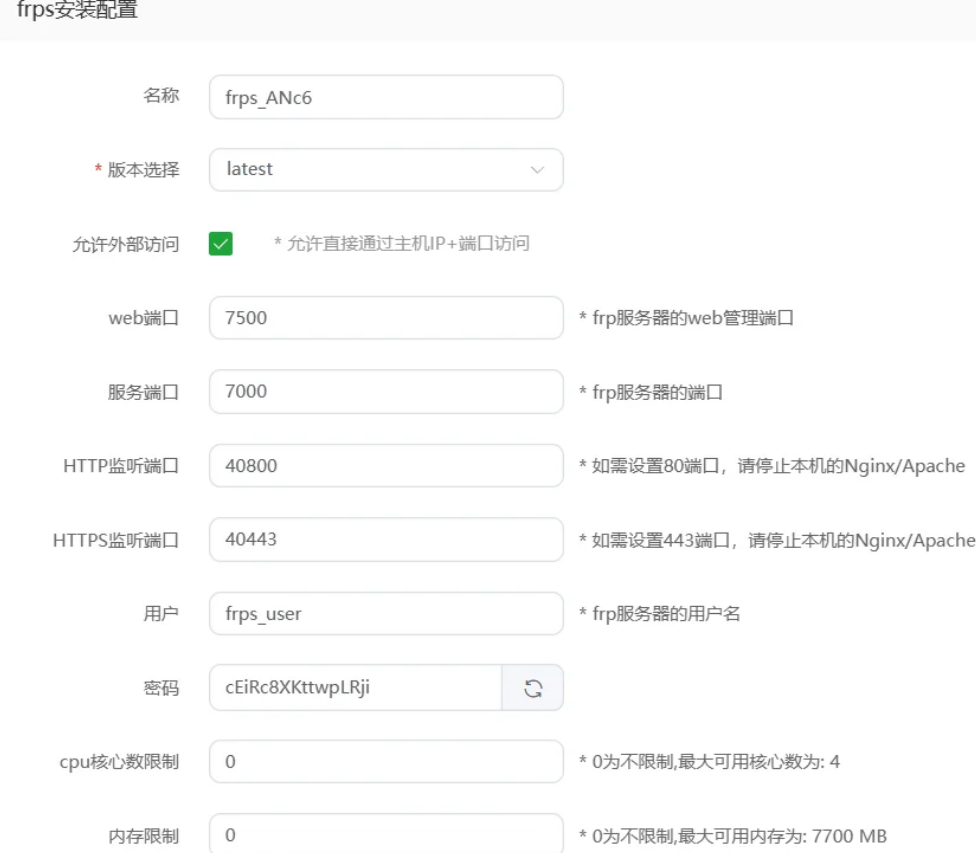Focus the web端口 field showing 7500
This screenshot has width=976, height=853.
pyautogui.click(x=385, y=318)
